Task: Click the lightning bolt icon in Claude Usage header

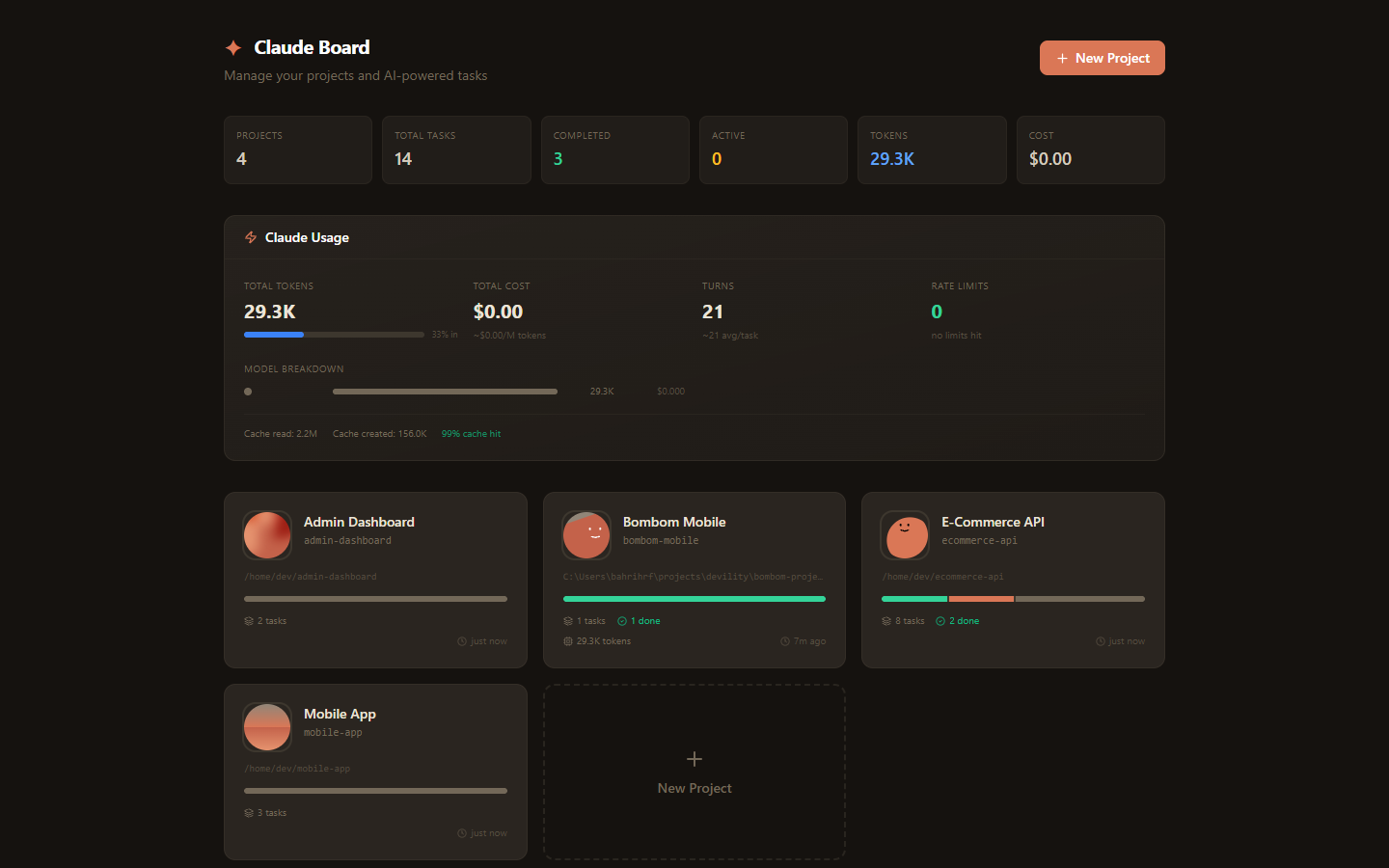Action: [251, 237]
